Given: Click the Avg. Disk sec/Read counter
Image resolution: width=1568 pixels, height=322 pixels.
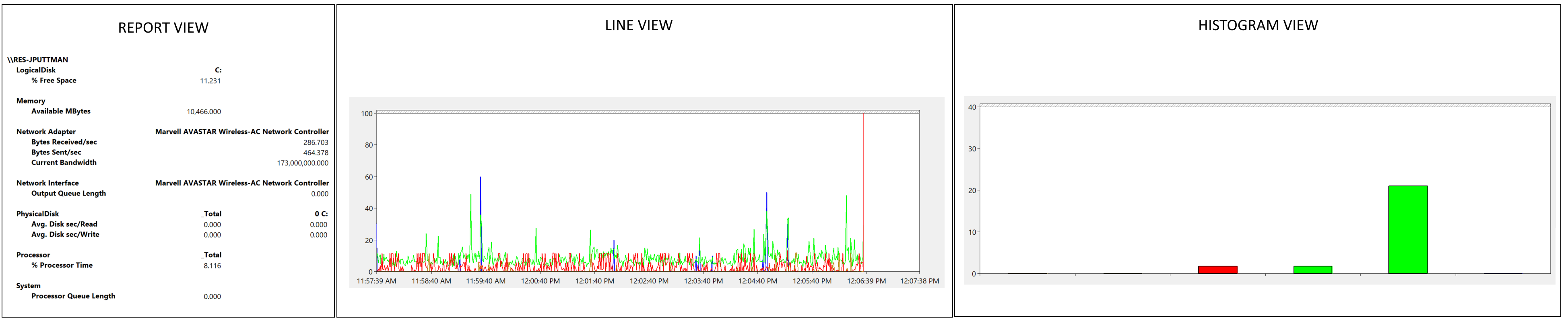Looking at the screenshot, I should pyautogui.click(x=64, y=224).
